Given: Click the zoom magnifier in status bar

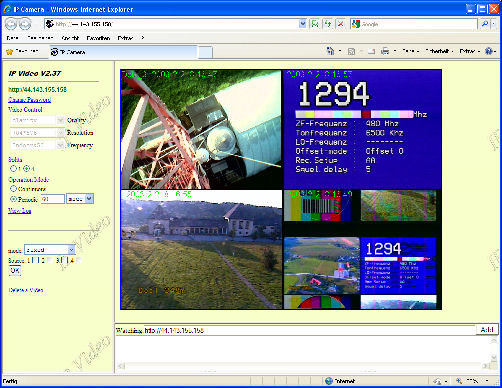Looking at the screenshot, I should (459, 381).
